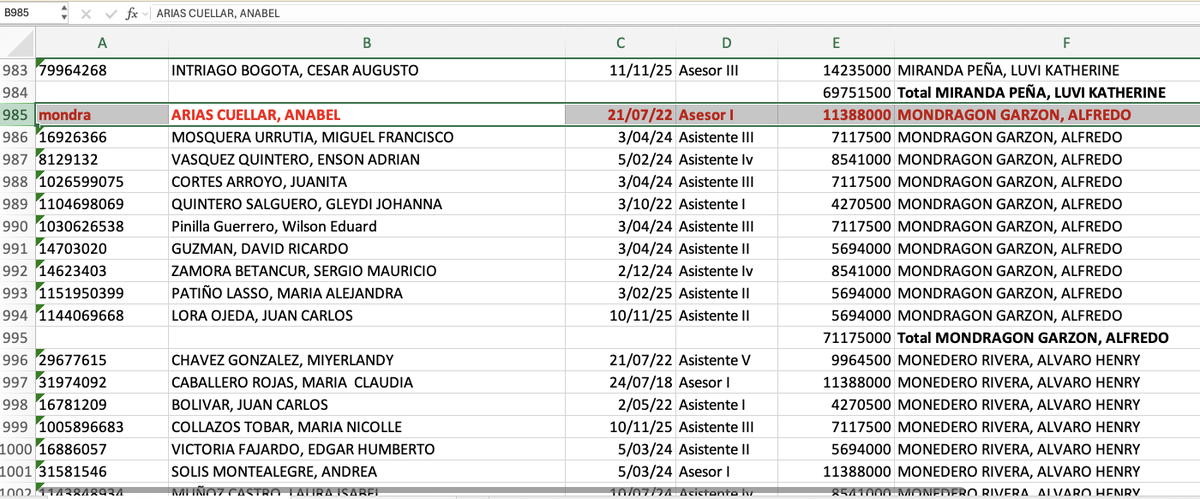Click cell with 79964268

[102, 71]
